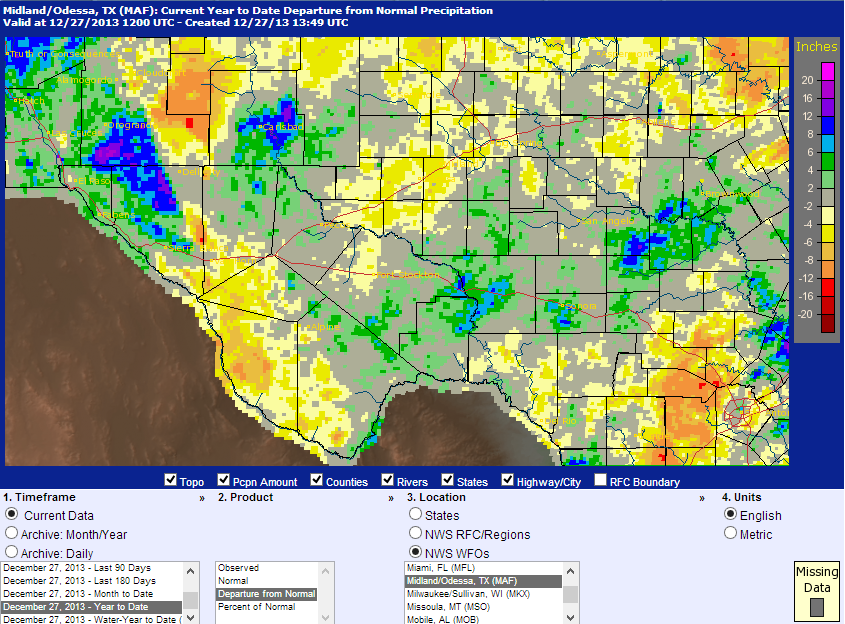Choose Mobile, AL (MOB) office
Image resolution: width=845 pixels, height=624 pixels.
pyautogui.click(x=470, y=620)
